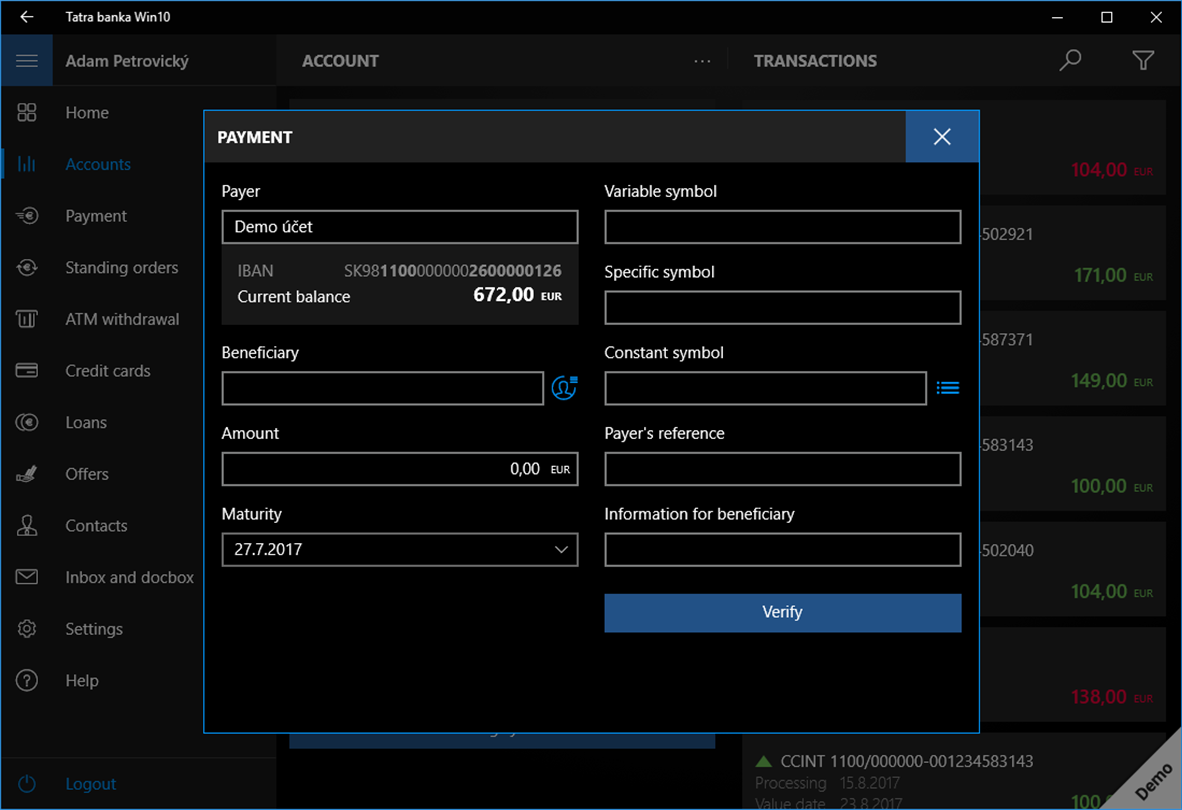This screenshot has width=1182, height=810.
Task: Click the Settings gear icon
Action: [26, 628]
